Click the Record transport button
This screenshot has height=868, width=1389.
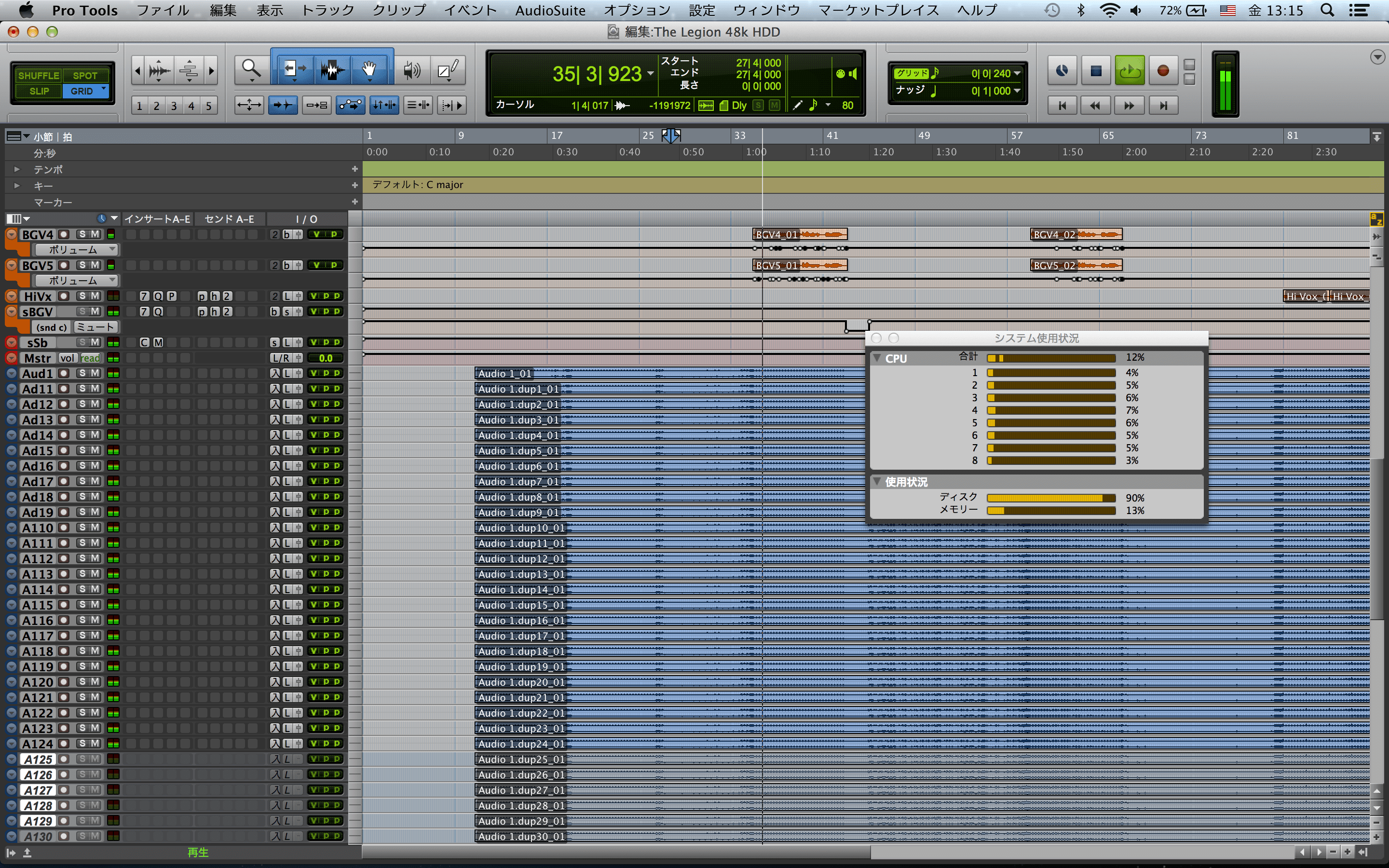[1163, 70]
